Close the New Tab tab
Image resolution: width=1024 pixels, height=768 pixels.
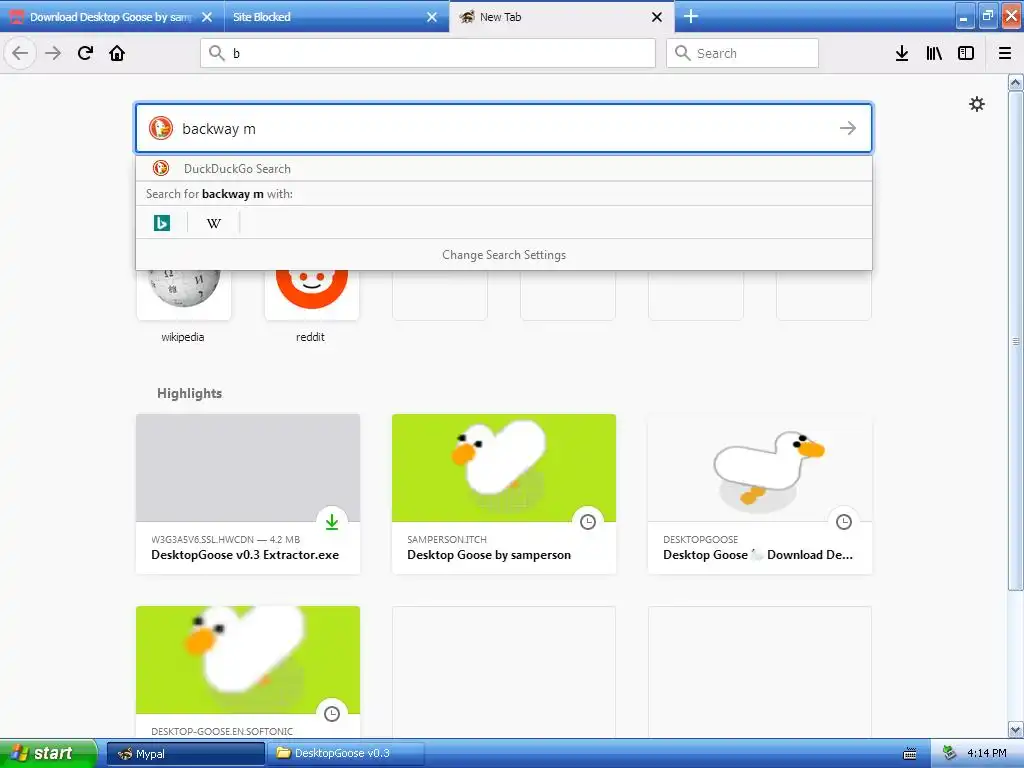[x=657, y=17]
